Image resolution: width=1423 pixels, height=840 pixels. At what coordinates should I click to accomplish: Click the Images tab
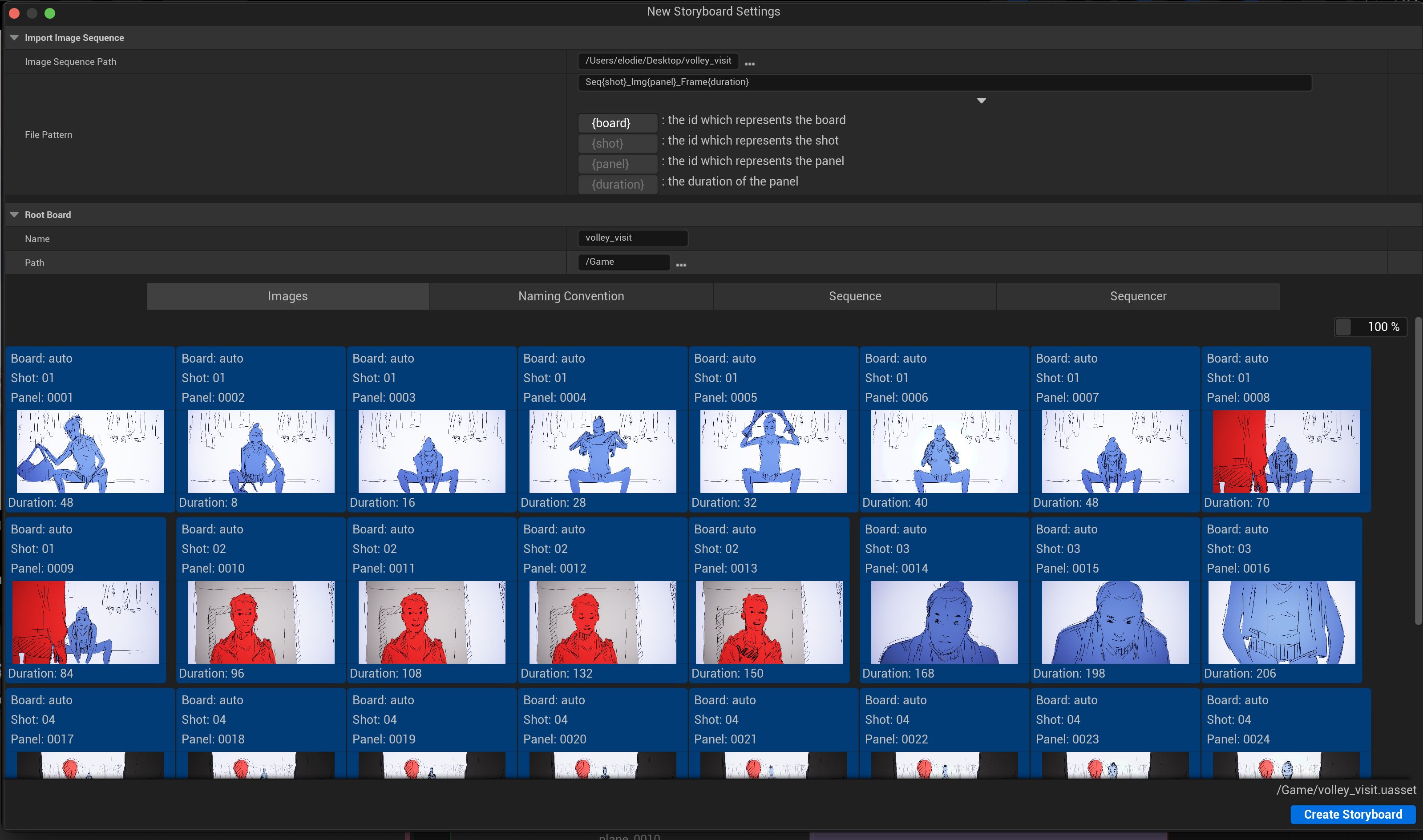coord(288,295)
